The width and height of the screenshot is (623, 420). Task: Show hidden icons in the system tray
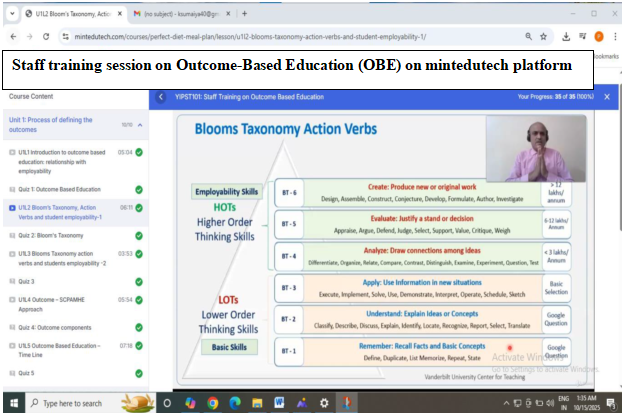coord(504,403)
